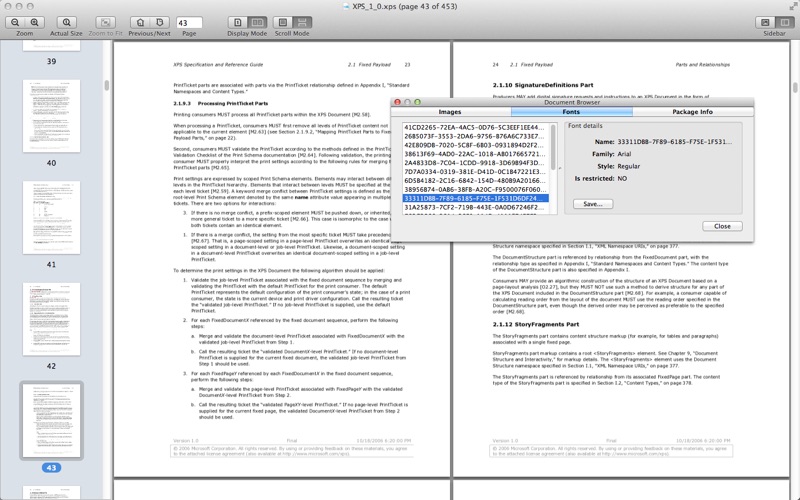The image size is (800, 500).
Task: Select font 6D5B4182-2C16-6842 in list
Action: 476,181
